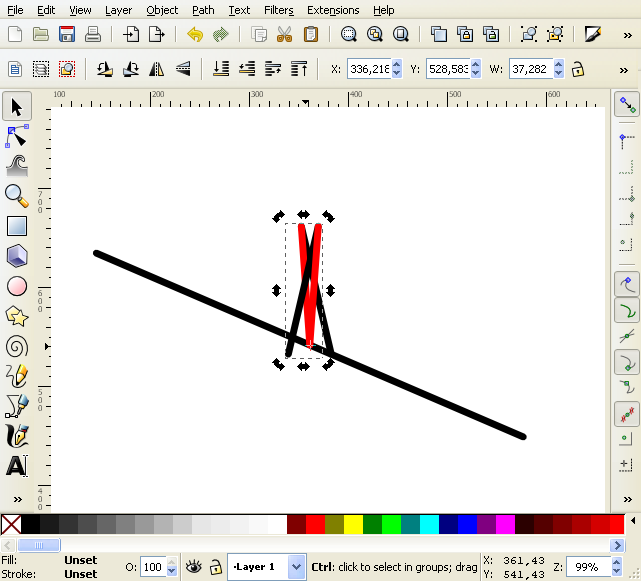Select the 3D Box tool
This screenshot has height=581, width=641.
coord(17,256)
